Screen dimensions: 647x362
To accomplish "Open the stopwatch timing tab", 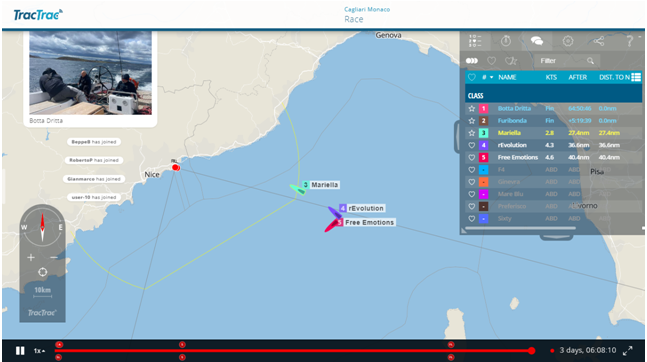I will click(x=506, y=41).
